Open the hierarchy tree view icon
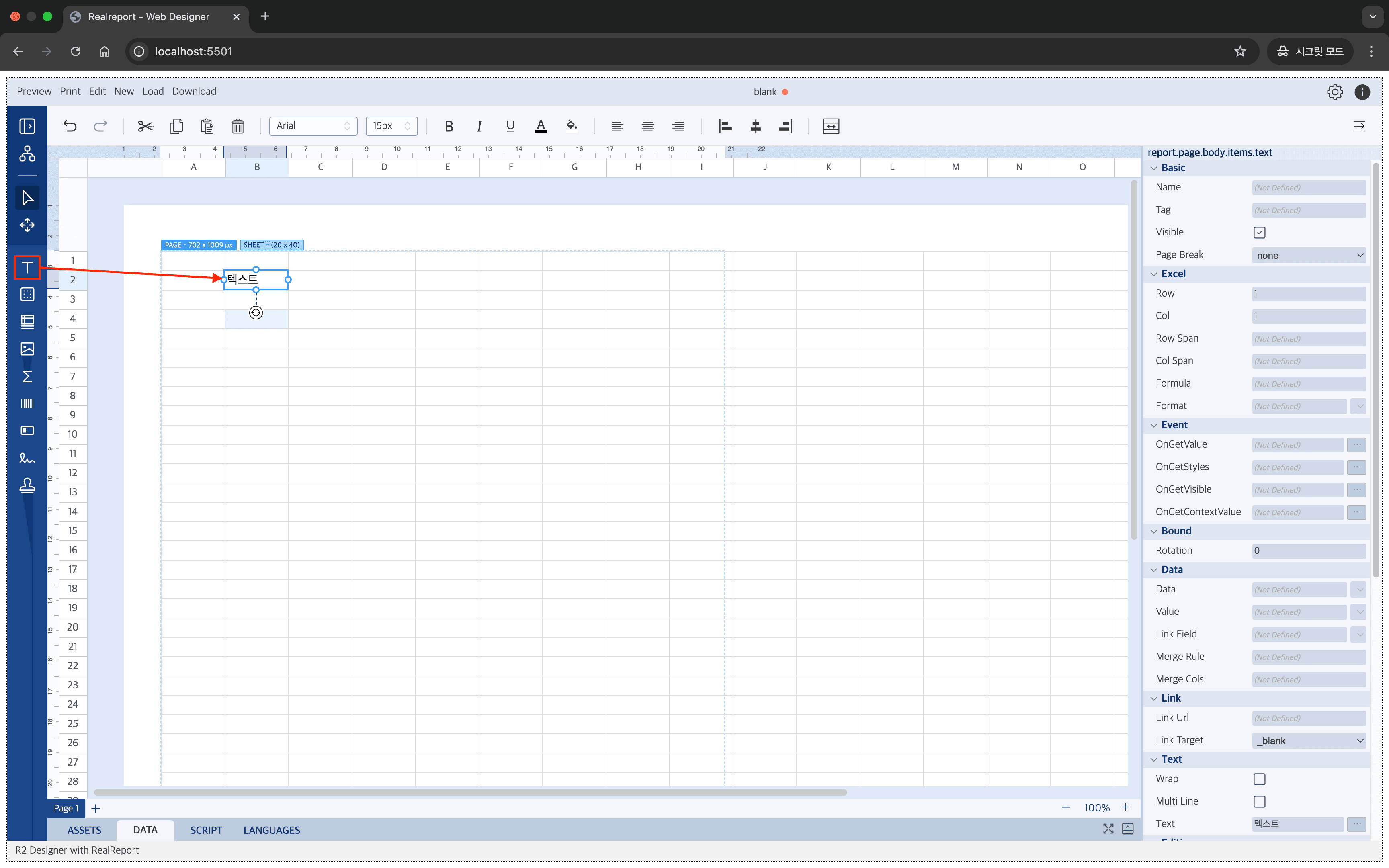Viewport: 1389px width, 868px height. 27,153
